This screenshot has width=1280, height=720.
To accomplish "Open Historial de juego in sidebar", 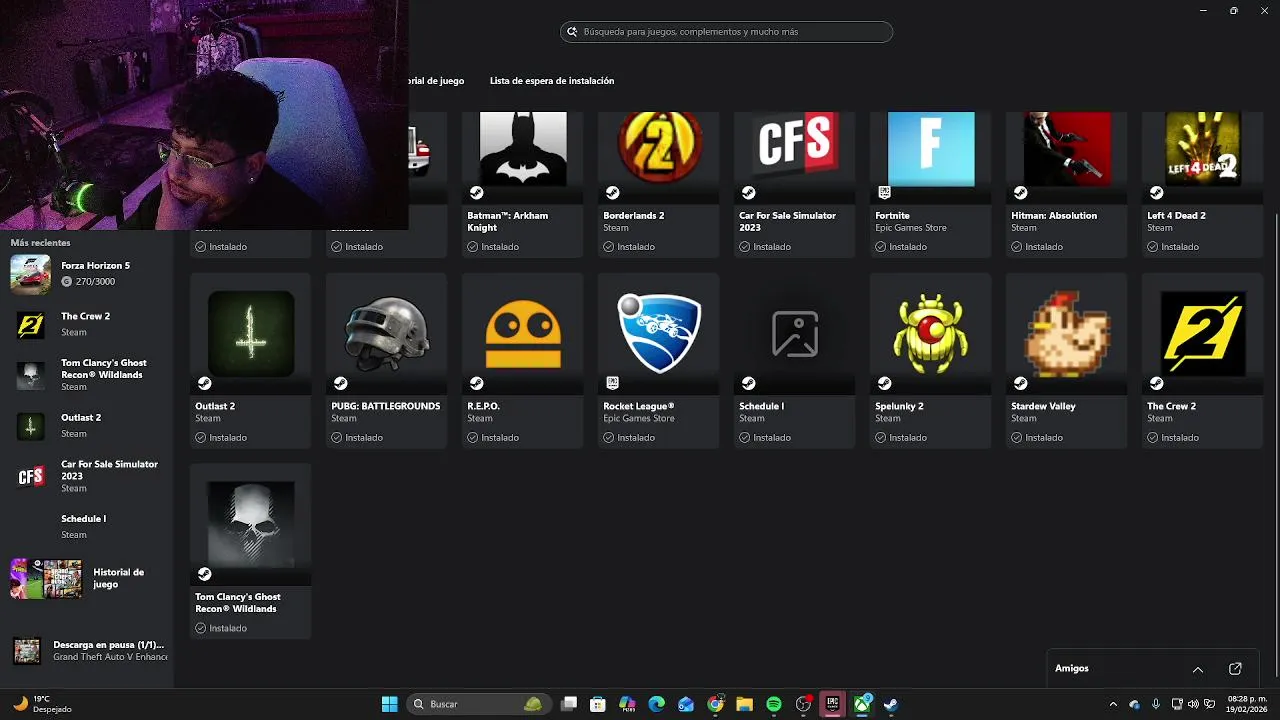I will 87,578.
